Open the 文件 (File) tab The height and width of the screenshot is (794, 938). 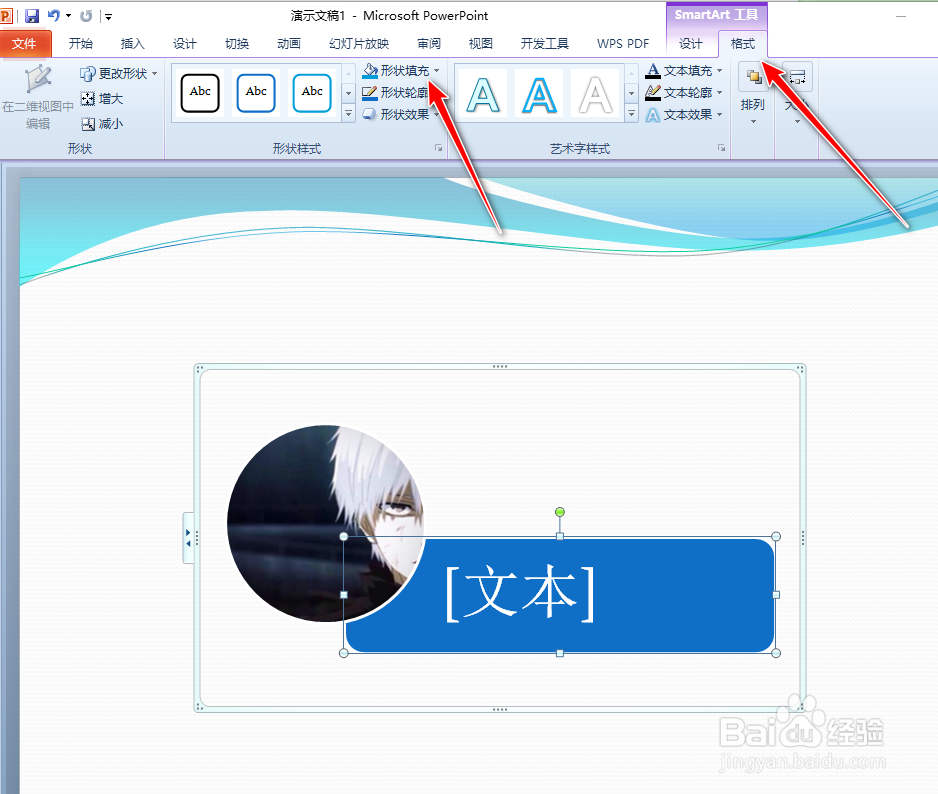coord(25,44)
